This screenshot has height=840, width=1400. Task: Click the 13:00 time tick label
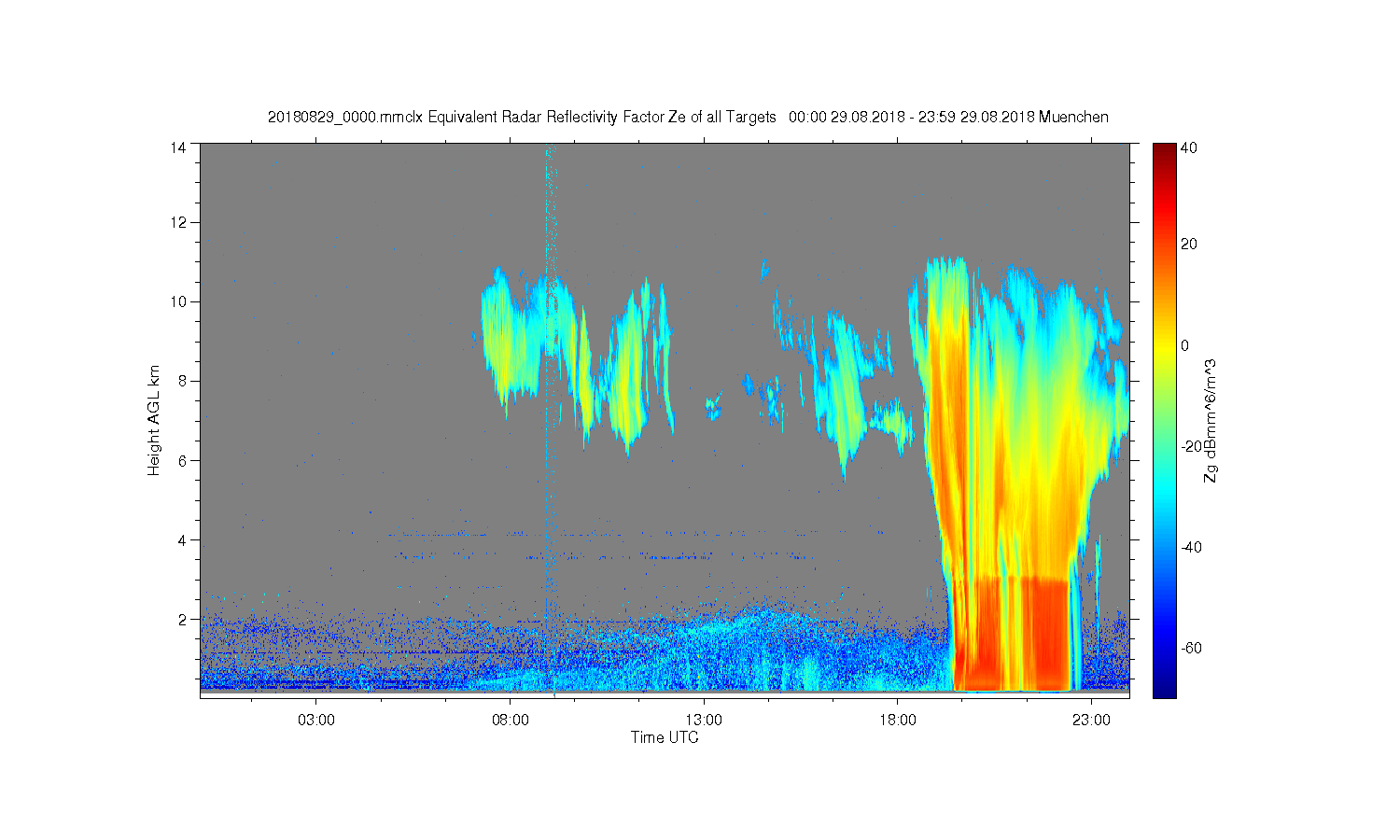[704, 721]
